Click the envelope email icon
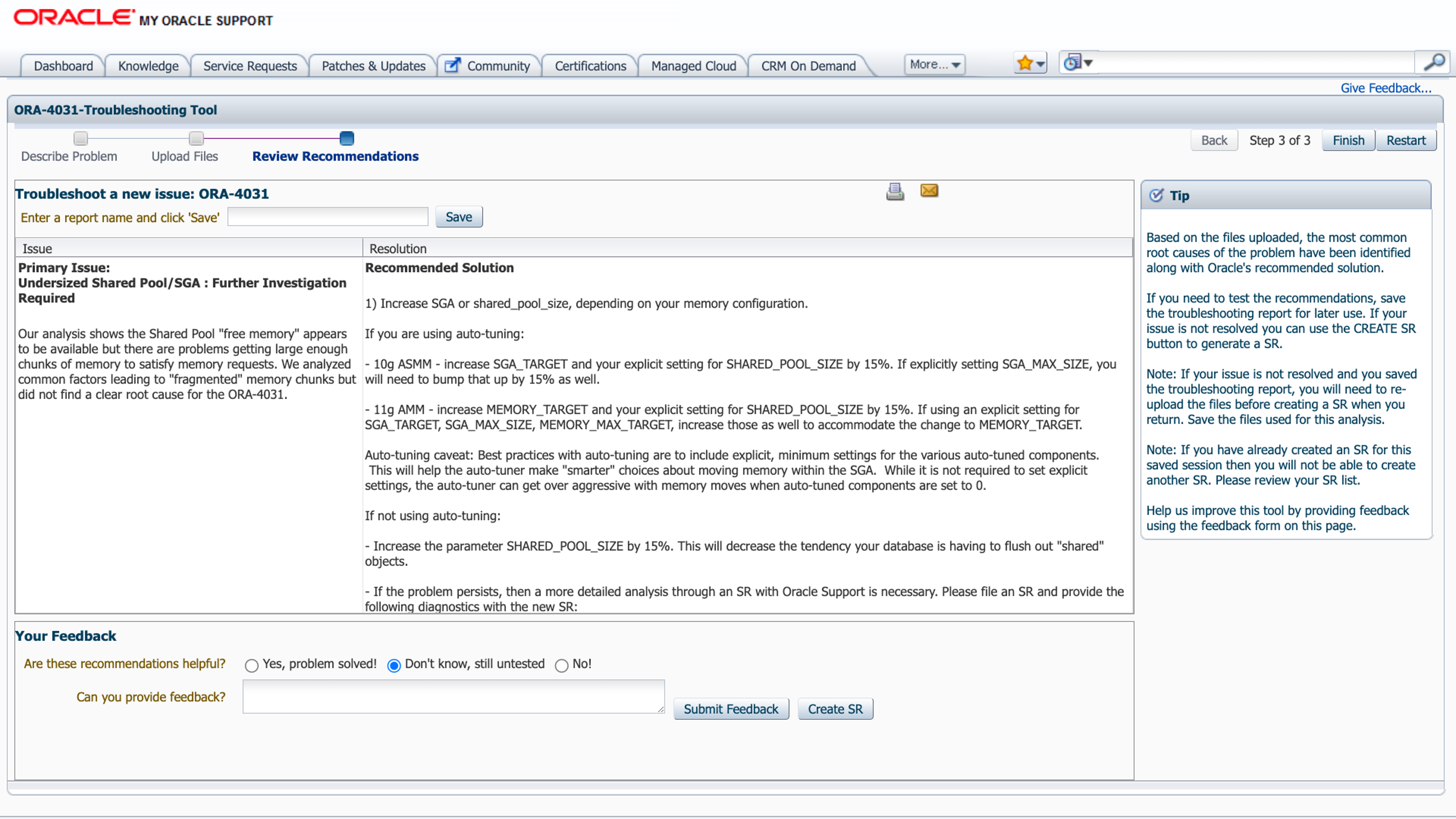Image resolution: width=1456 pixels, height=819 pixels. 929,191
